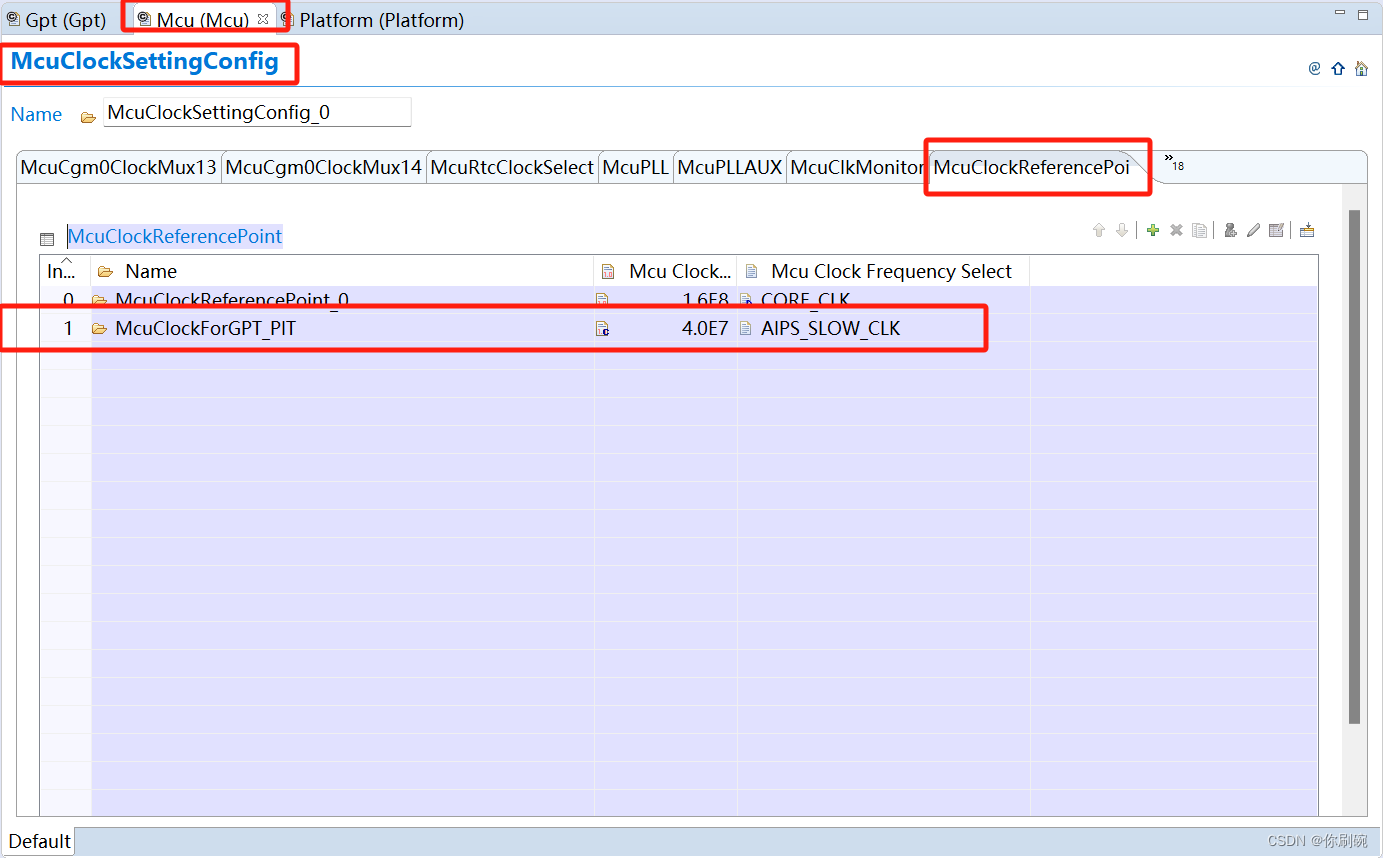Image resolution: width=1383 pixels, height=858 pixels.
Task: Select the Mcu (Mcu) editor tab
Action: 202,20
